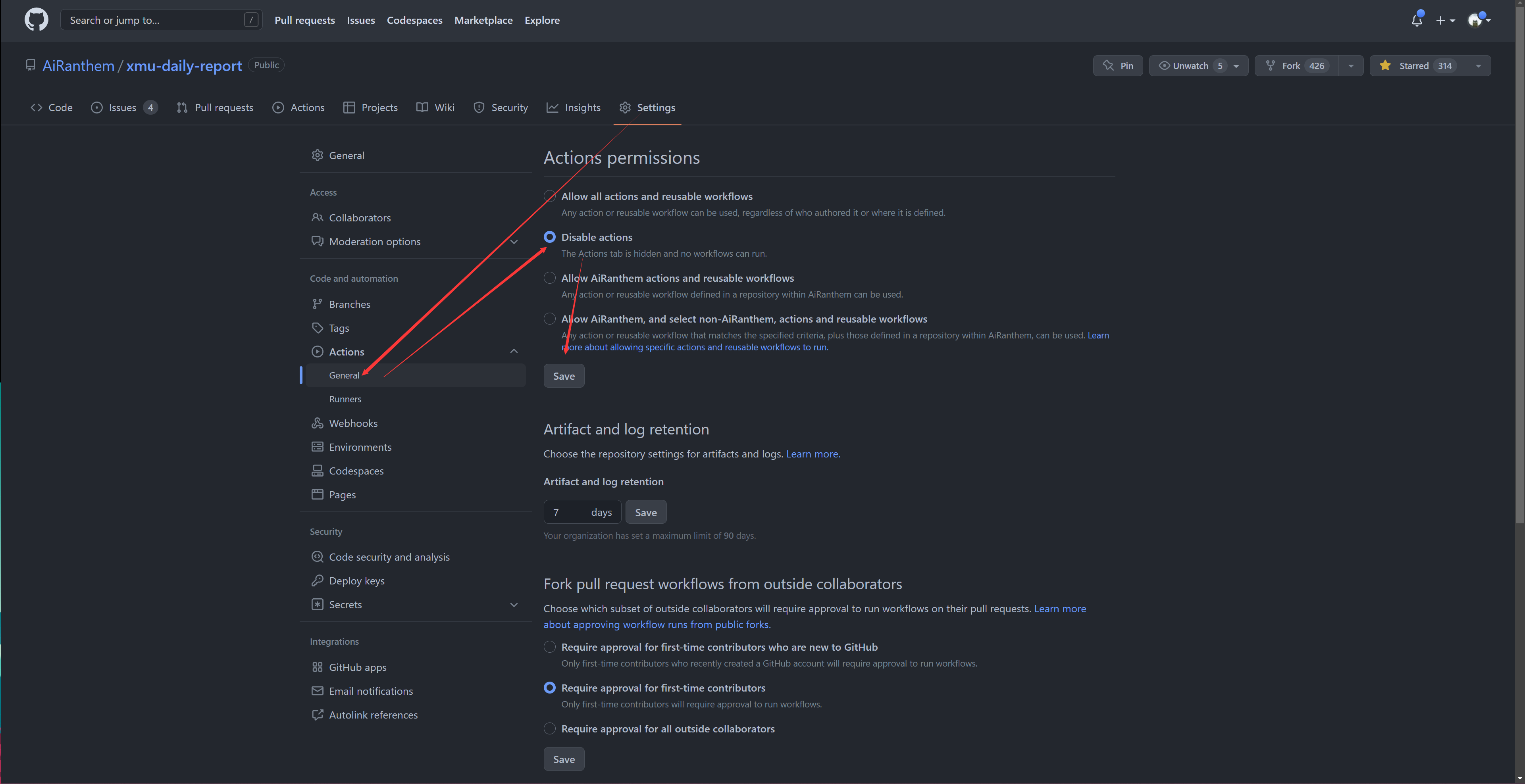Open the Pages settings item
The width and height of the screenshot is (1525, 784).
coord(342,495)
